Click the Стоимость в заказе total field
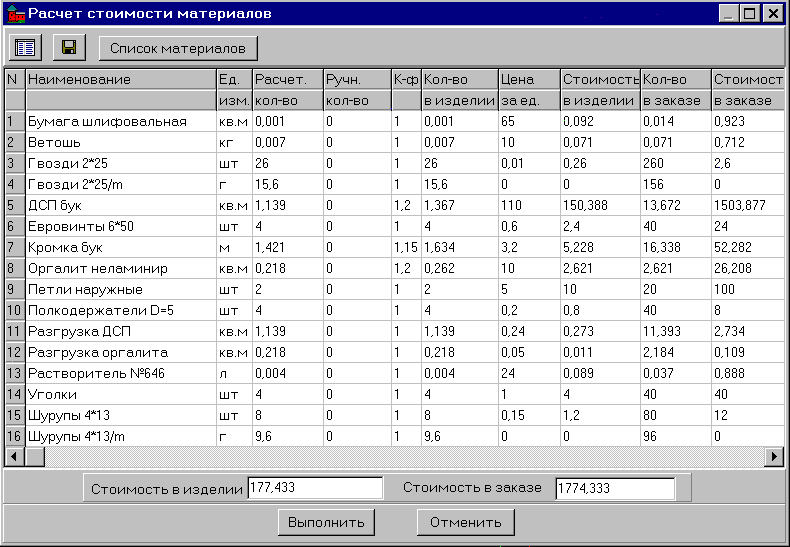The width and height of the screenshot is (790, 547). 615,488
